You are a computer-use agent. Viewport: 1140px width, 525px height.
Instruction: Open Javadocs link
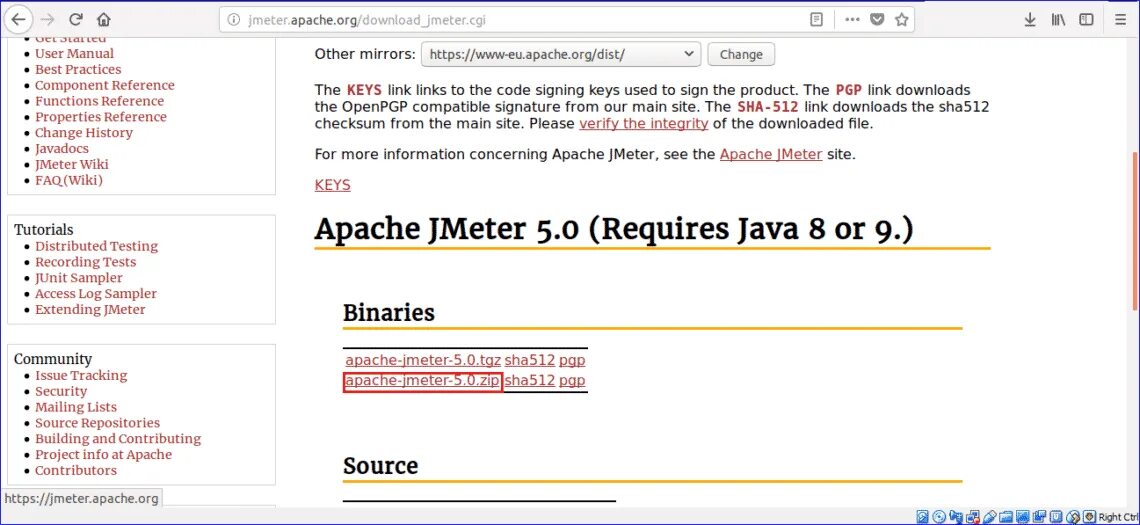coord(61,149)
